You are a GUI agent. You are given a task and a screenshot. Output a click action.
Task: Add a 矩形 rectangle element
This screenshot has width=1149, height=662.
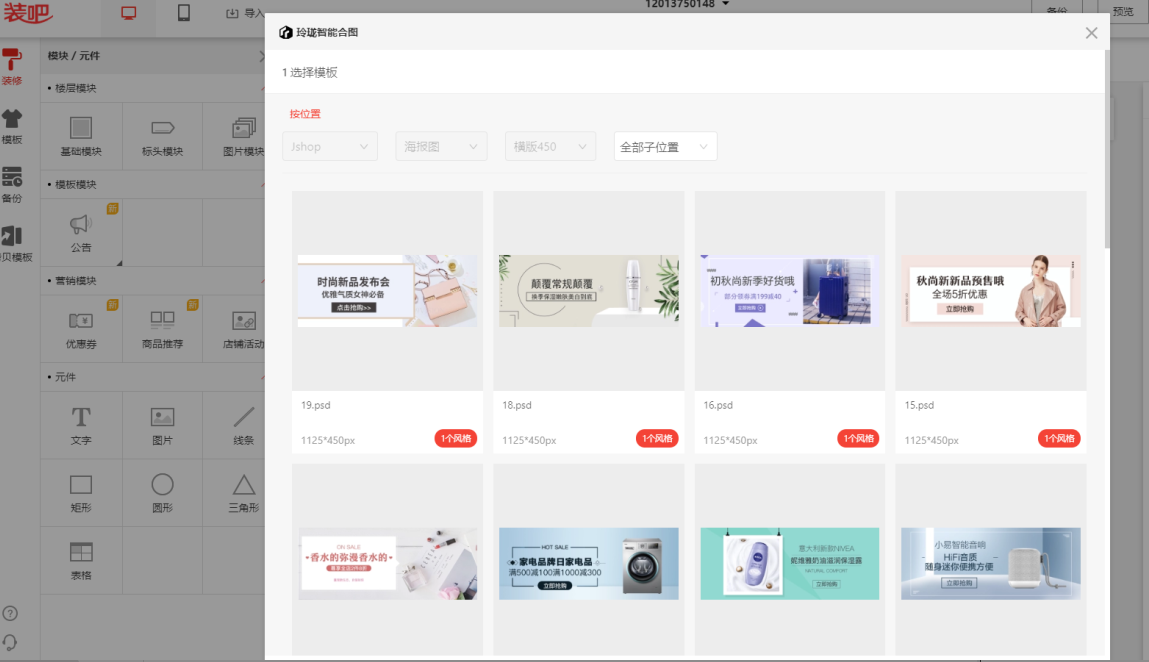tap(81, 493)
